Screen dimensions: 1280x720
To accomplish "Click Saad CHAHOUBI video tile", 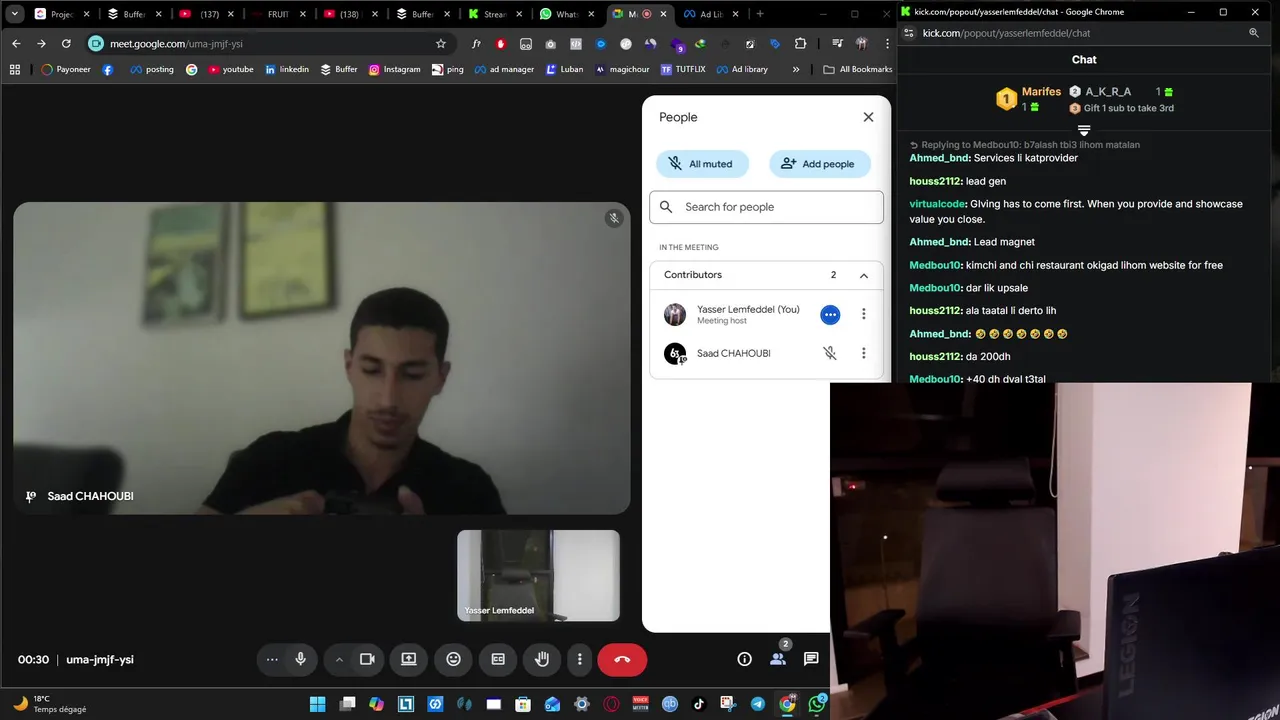I will point(322,358).
